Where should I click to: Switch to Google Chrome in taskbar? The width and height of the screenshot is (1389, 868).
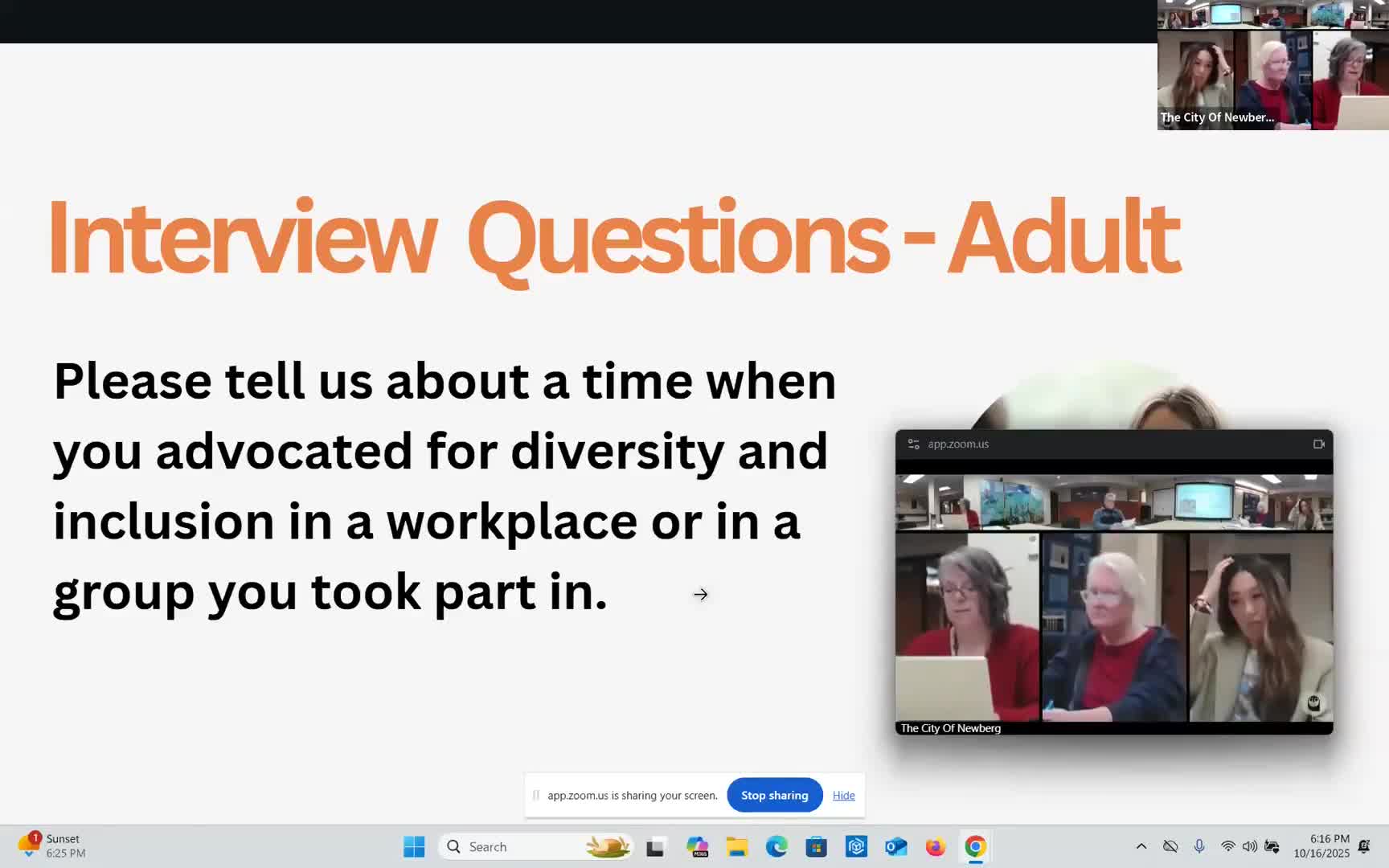point(975,846)
